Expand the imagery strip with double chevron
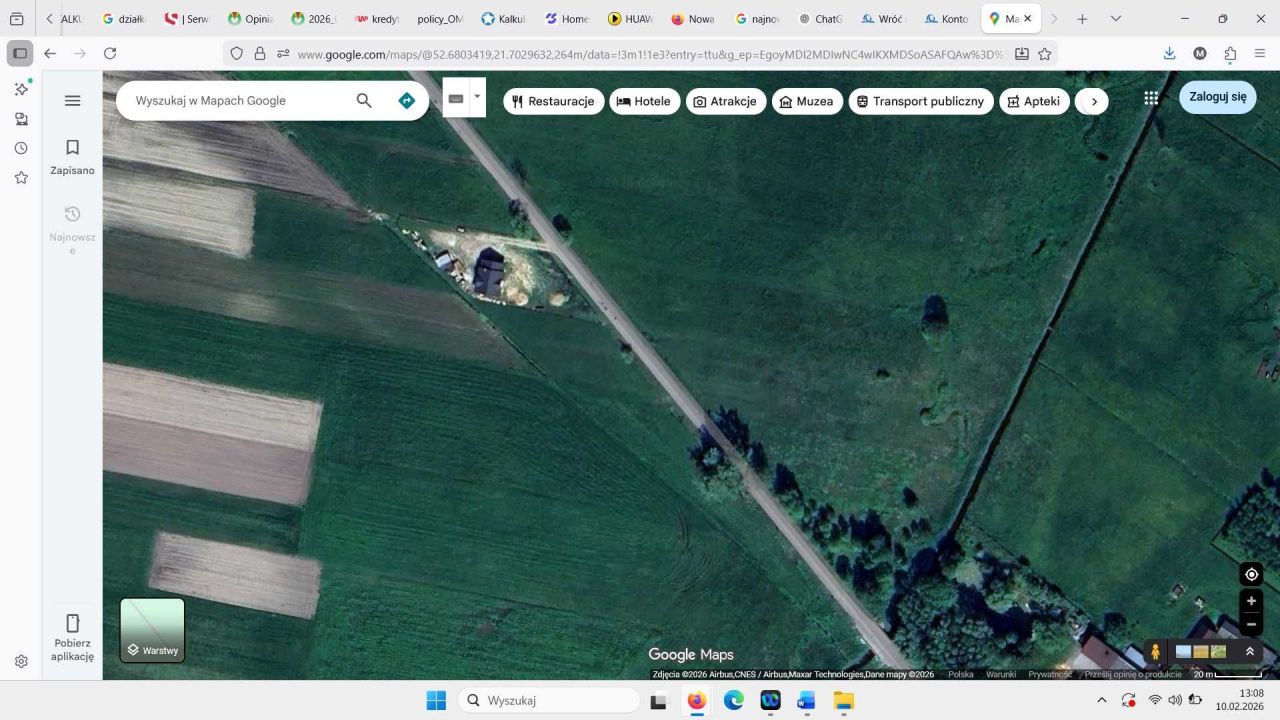The width and height of the screenshot is (1280, 720). pos(1249,652)
